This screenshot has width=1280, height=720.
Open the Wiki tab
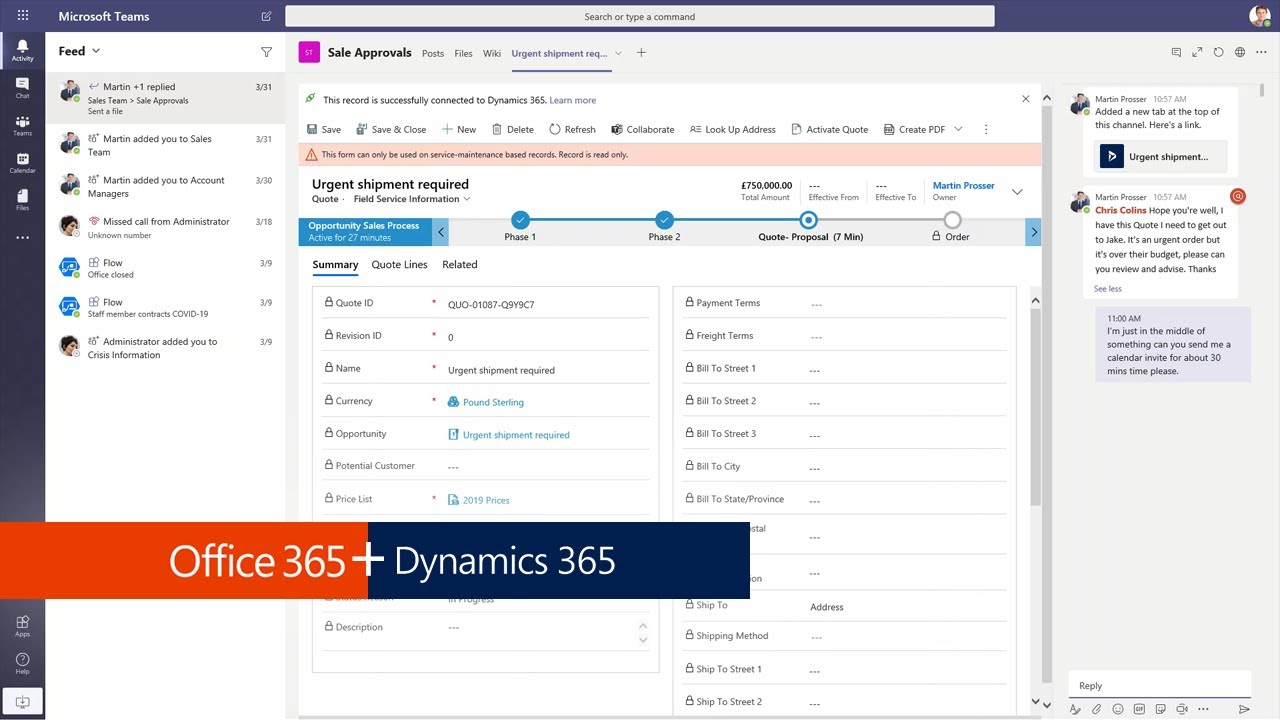click(x=492, y=53)
